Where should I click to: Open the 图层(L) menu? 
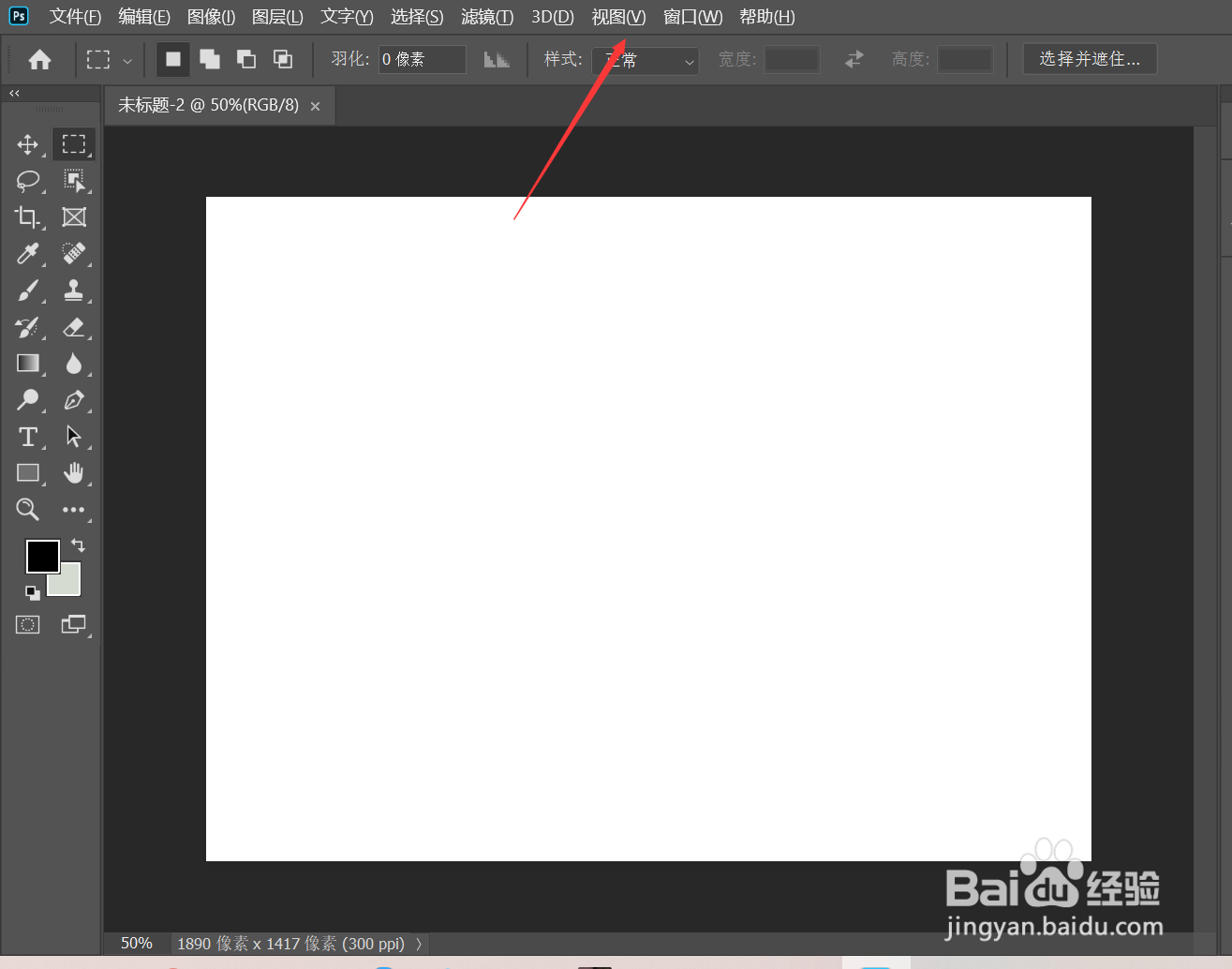coord(277,17)
